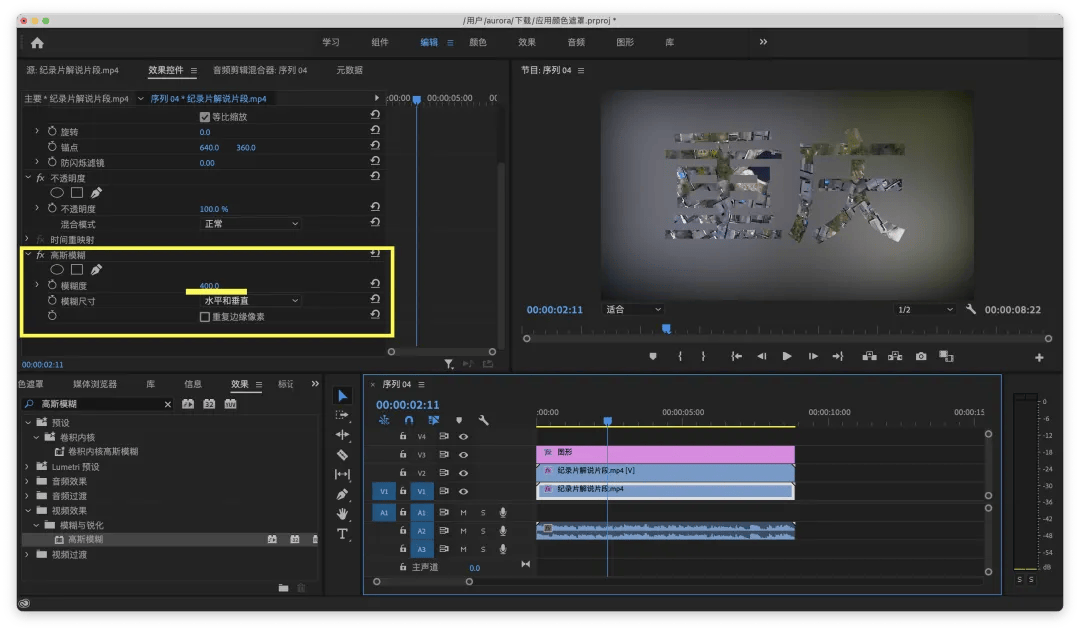Open the 模糊尺寸 dropdown 水平和垂直
Viewport: 1080px width, 631px height.
(251, 301)
